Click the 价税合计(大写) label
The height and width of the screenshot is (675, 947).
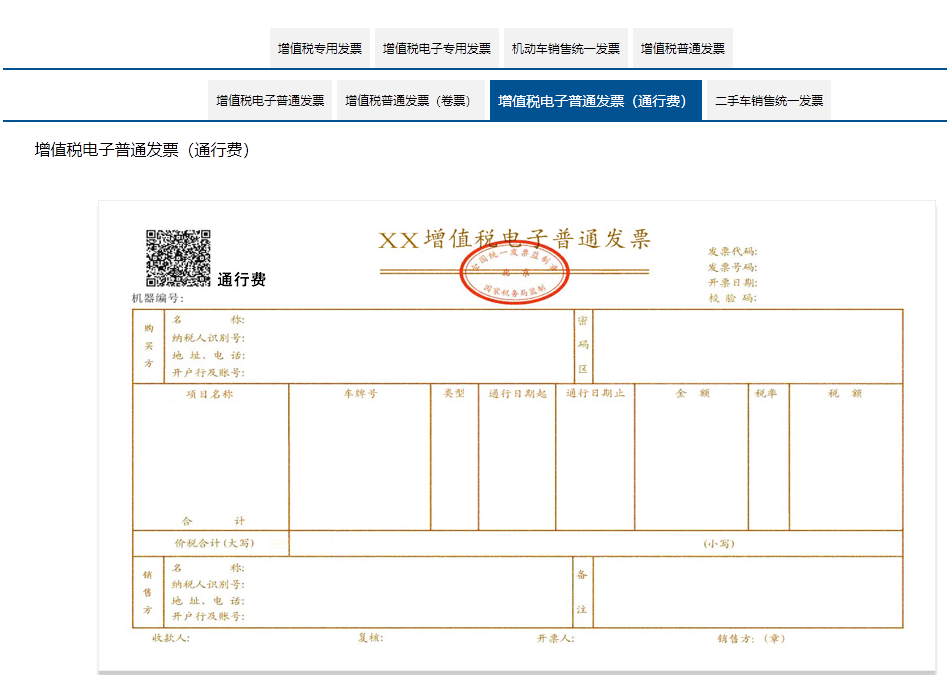coord(214,543)
